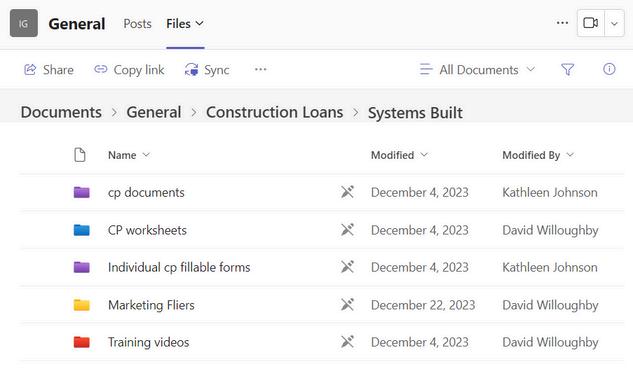
Task: Click the Copy link button
Action: (129, 70)
